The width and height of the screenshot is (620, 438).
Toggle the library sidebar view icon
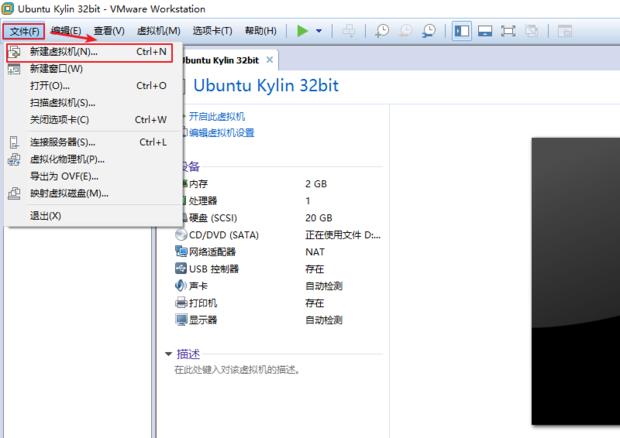point(461,31)
